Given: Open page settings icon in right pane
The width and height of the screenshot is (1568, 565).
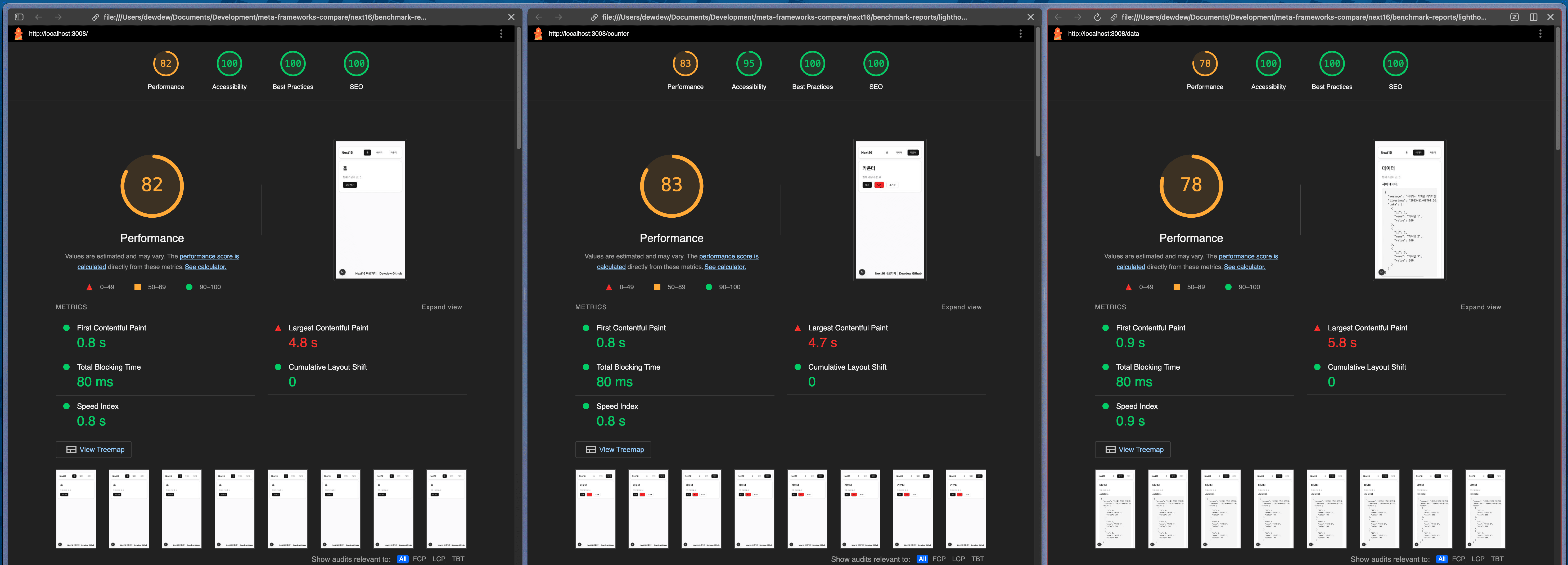Looking at the screenshot, I should point(1515,17).
